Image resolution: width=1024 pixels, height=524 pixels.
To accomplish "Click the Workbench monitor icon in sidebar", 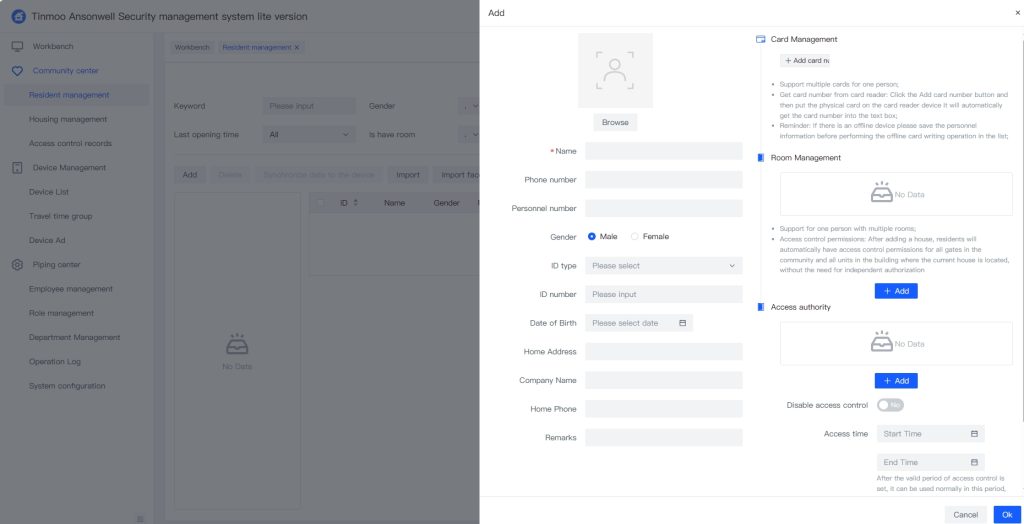I will coord(18,46).
